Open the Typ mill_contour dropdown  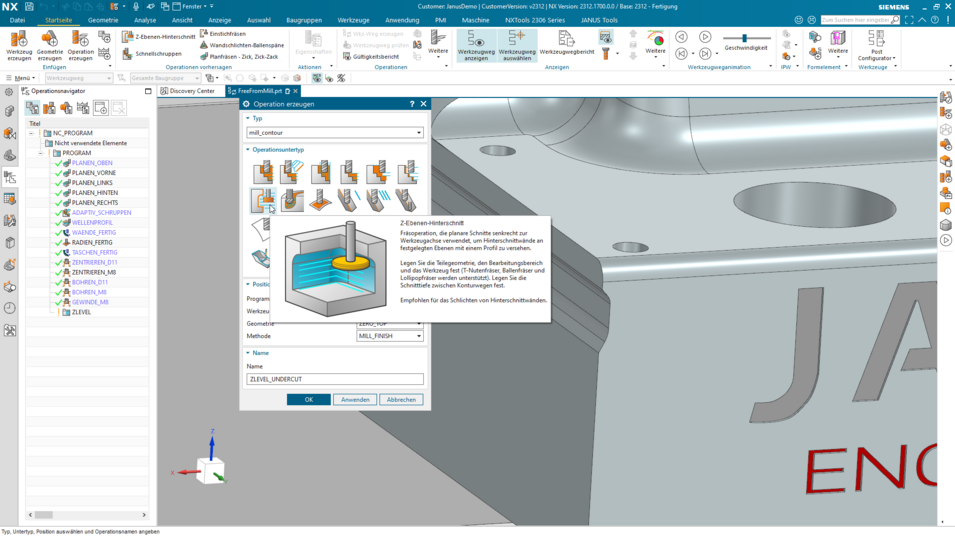[x=335, y=132]
